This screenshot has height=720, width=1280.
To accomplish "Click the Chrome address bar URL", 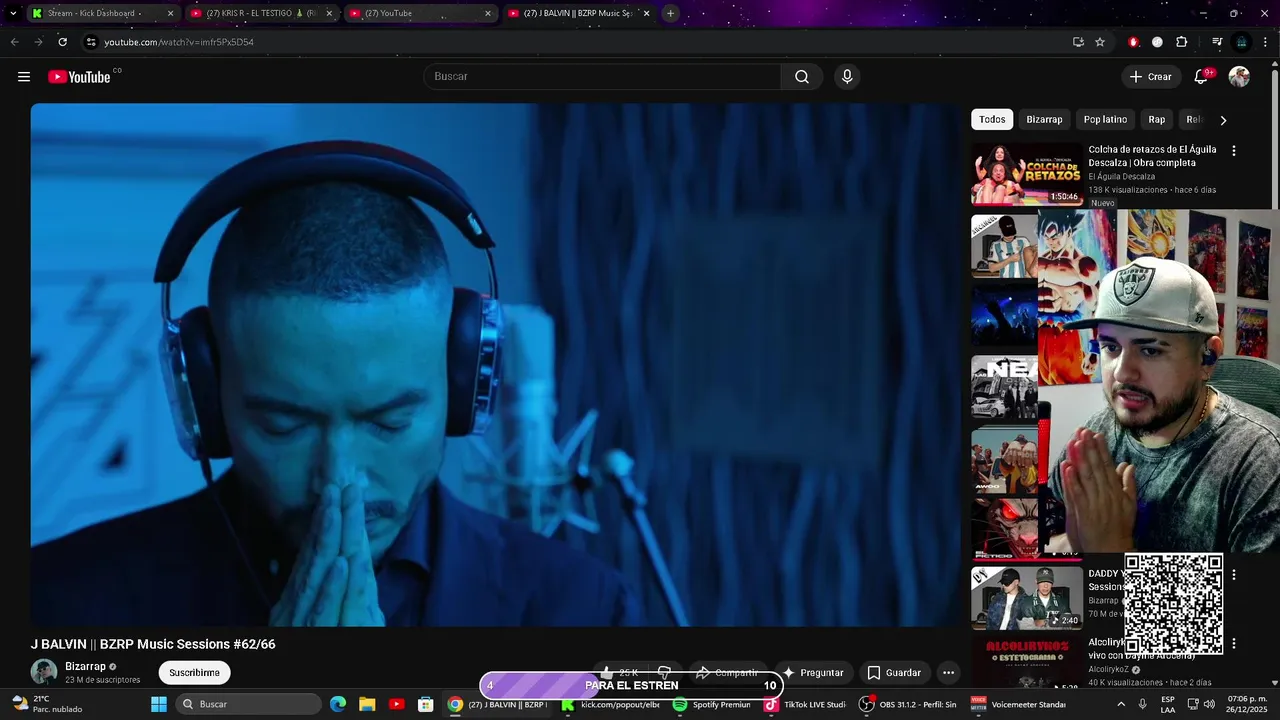I will pos(180,42).
